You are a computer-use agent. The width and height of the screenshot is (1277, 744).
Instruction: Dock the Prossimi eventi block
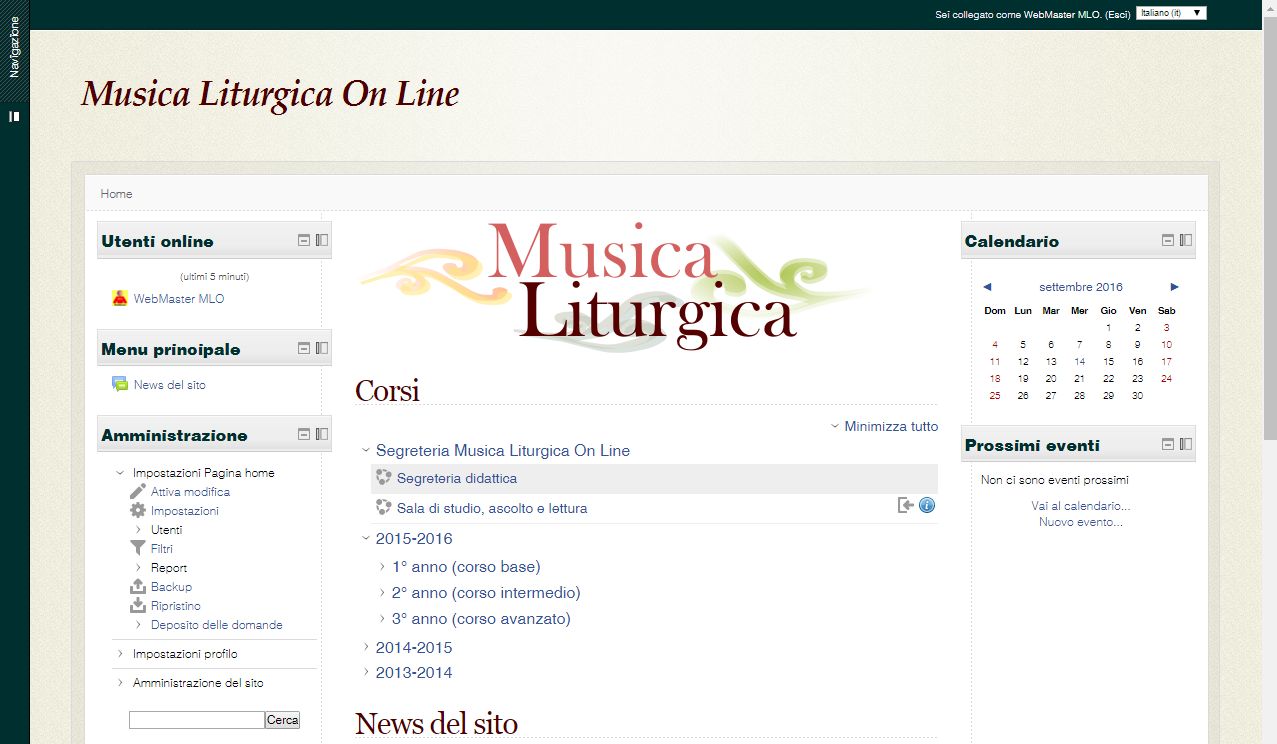(1186, 444)
